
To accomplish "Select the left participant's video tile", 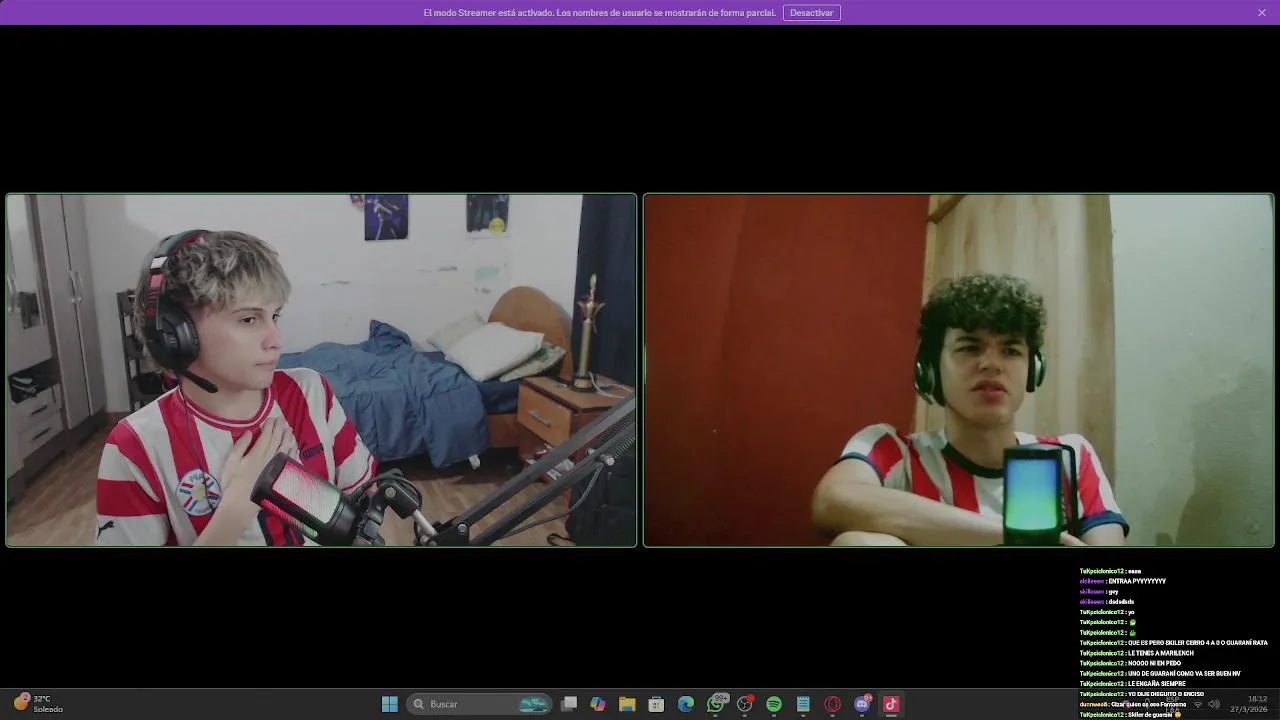I will click(x=321, y=370).
